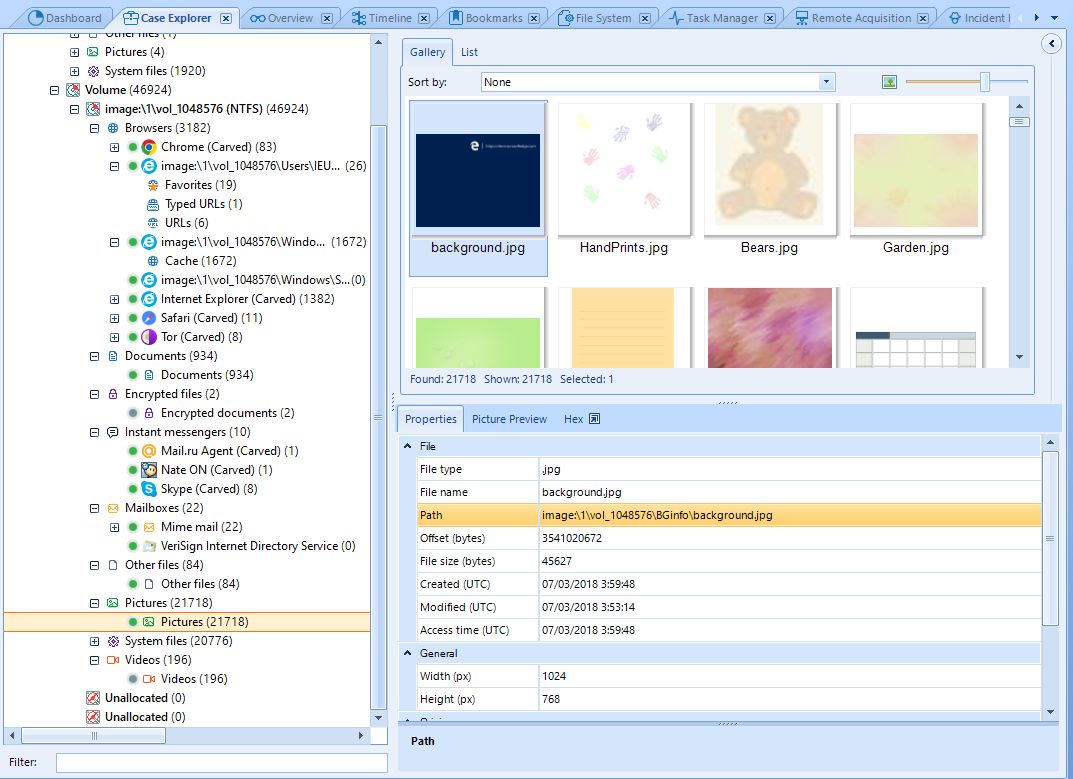The height and width of the screenshot is (779, 1073).
Task: Click the Safari (Carved) compass icon
Action: (x=149, y=318)
